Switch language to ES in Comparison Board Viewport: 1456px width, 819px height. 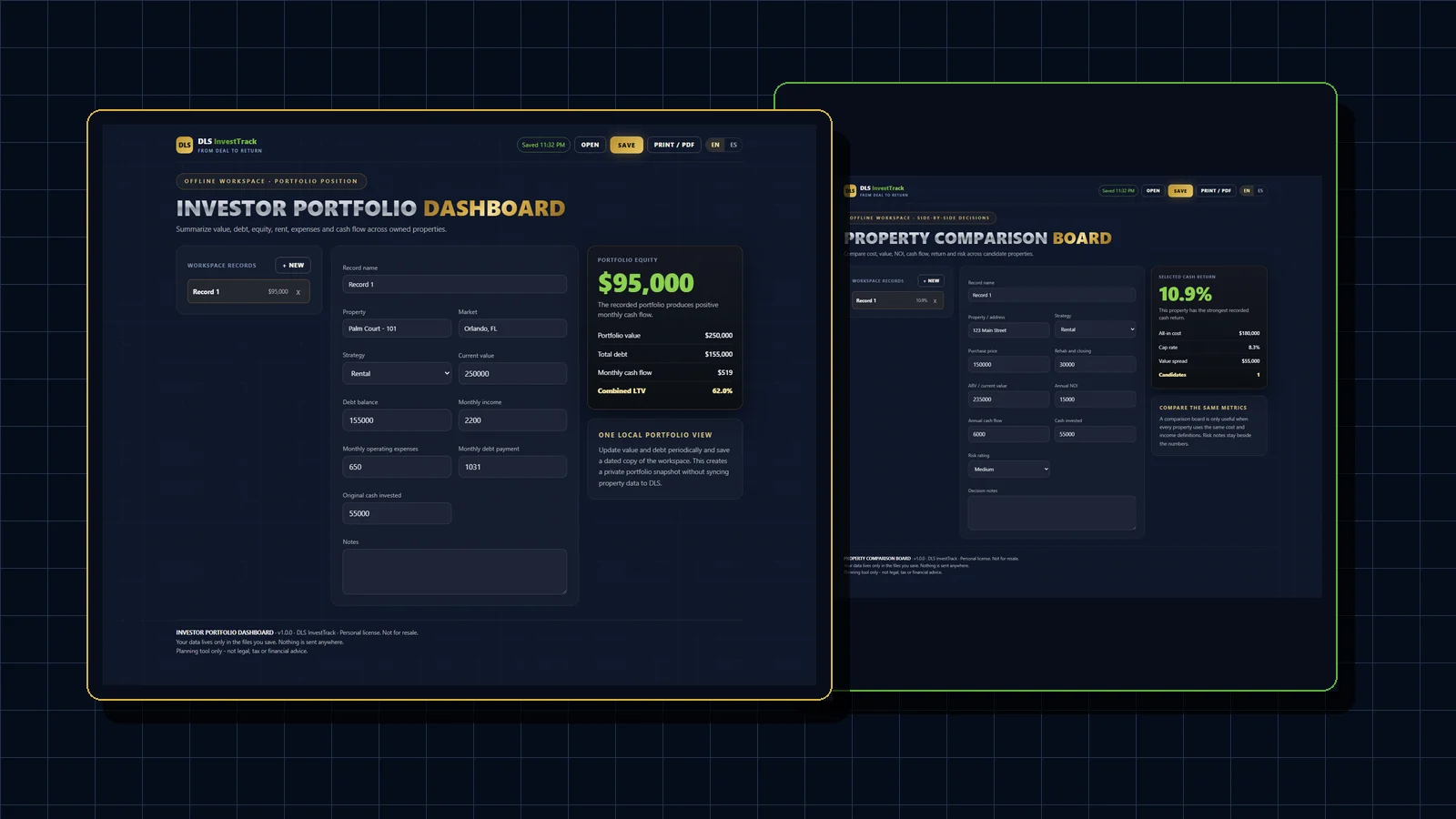1260,191
